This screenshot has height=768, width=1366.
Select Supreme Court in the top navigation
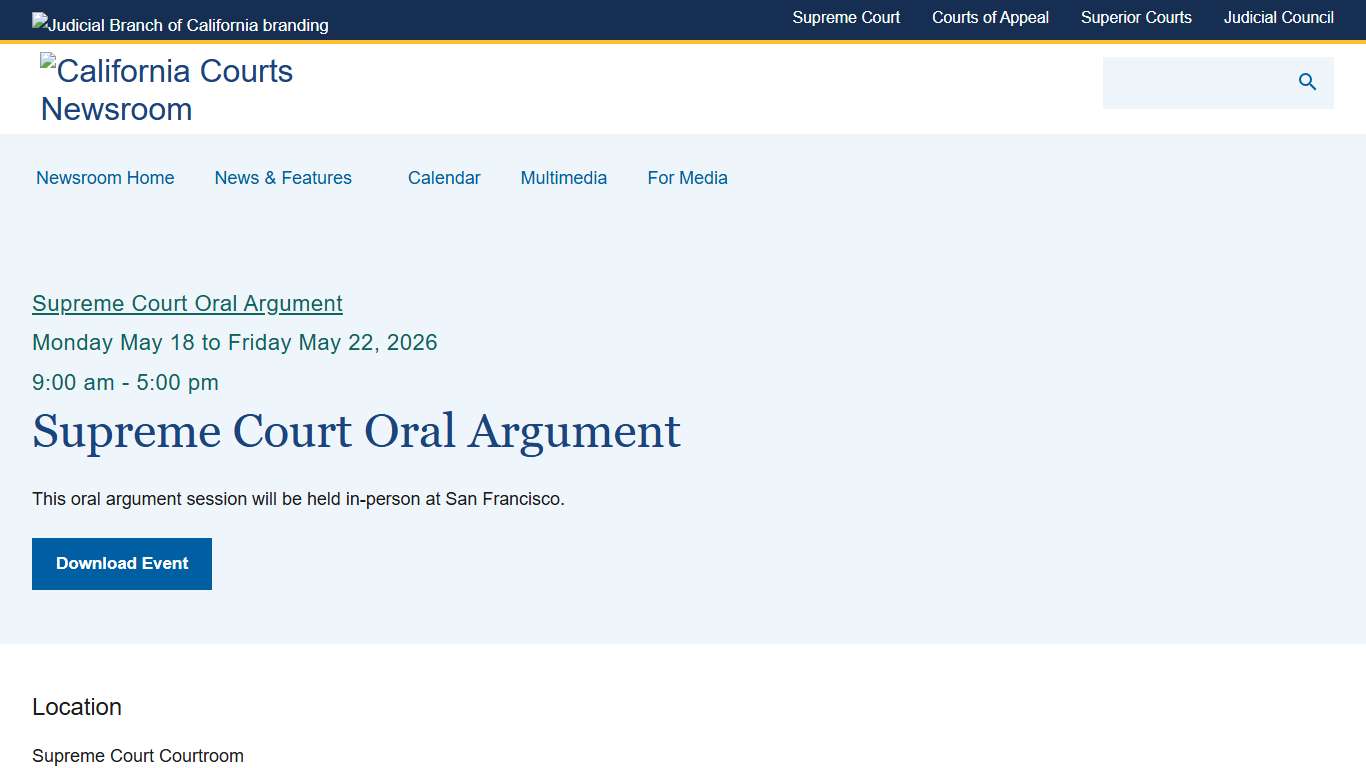click(x=846, y=17)
